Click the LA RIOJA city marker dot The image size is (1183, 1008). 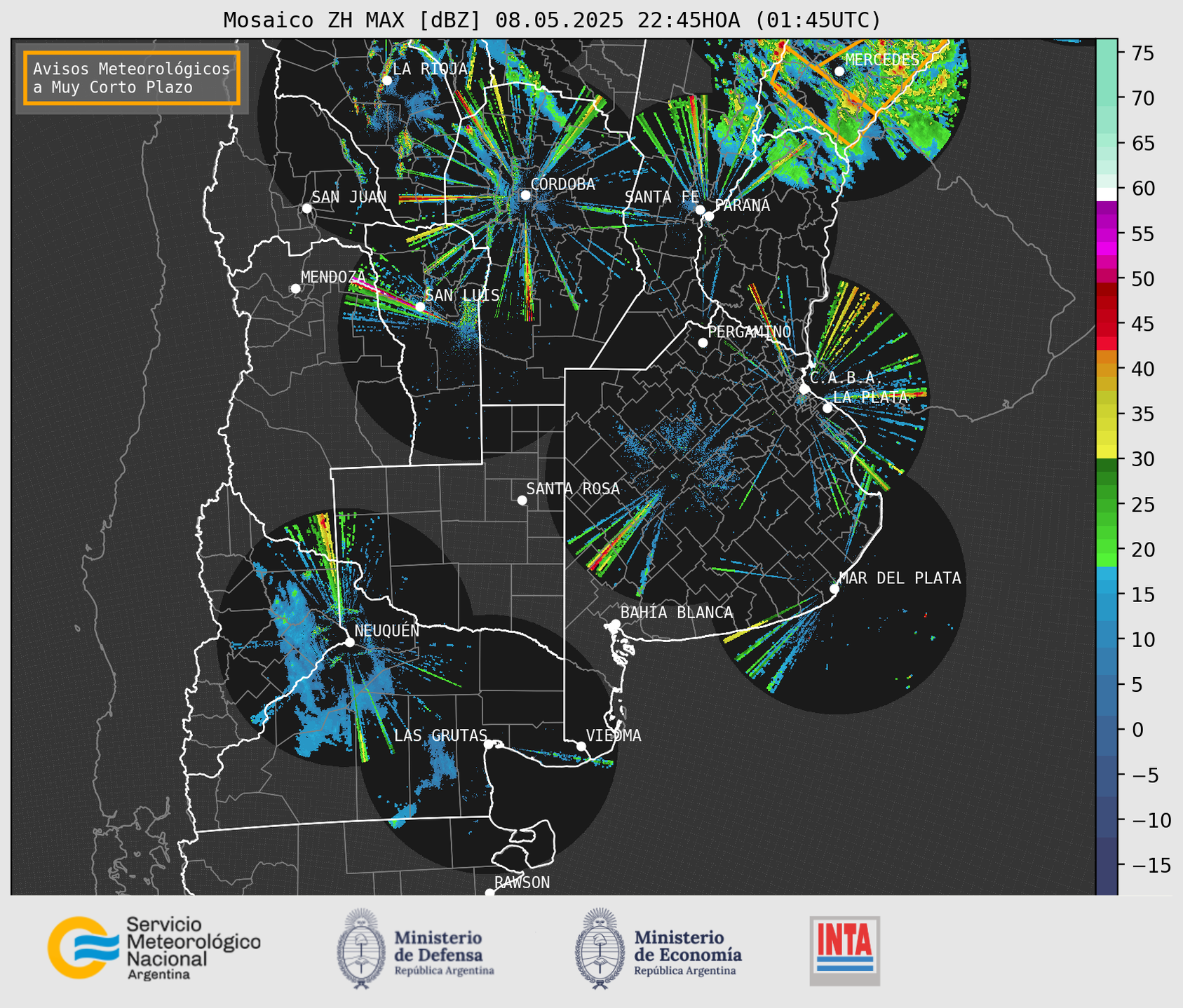(x=386, y=80)
